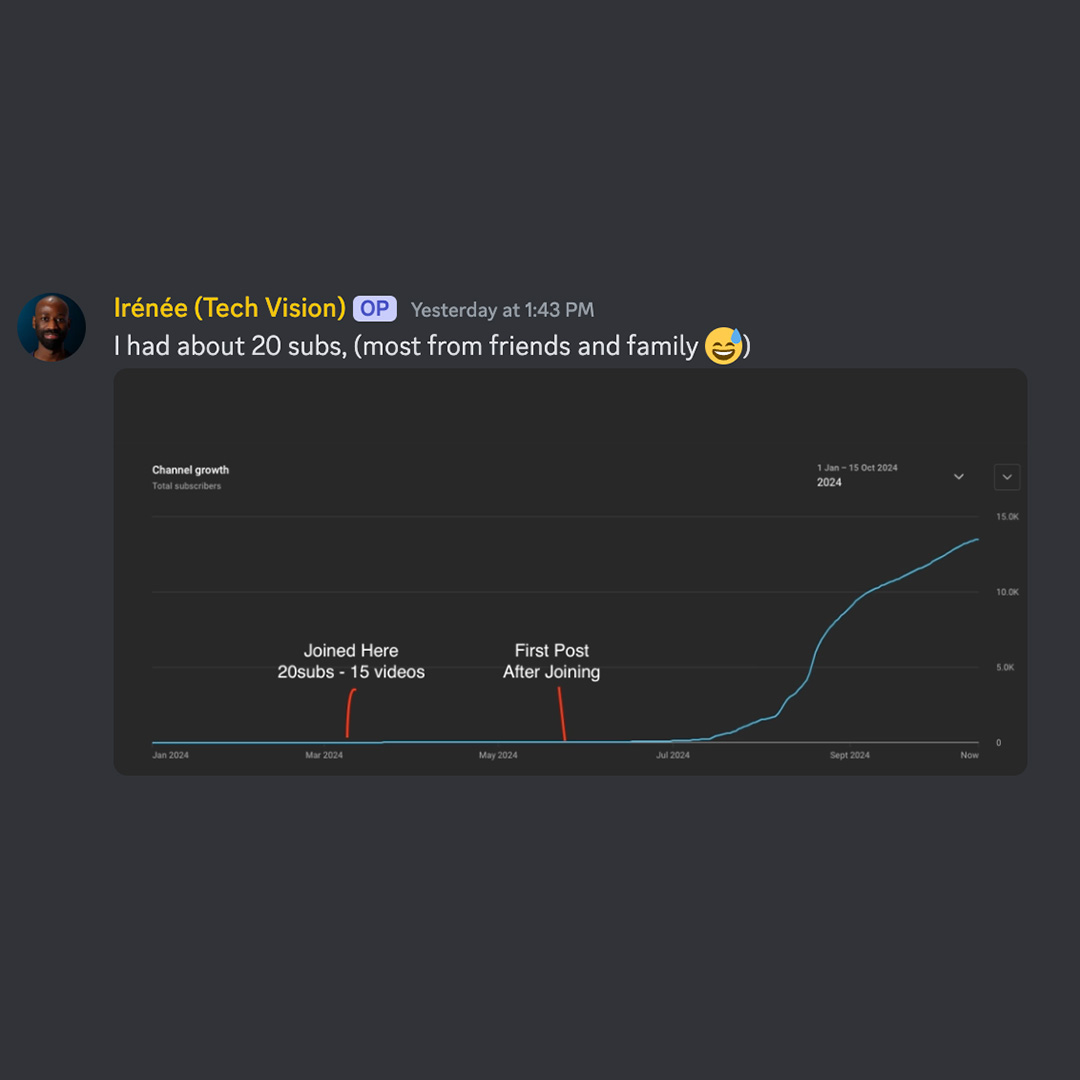The height and width of the screenshot is (1080, 1080).
Task: Select the Channel growth heading
Action: [190, 470]
